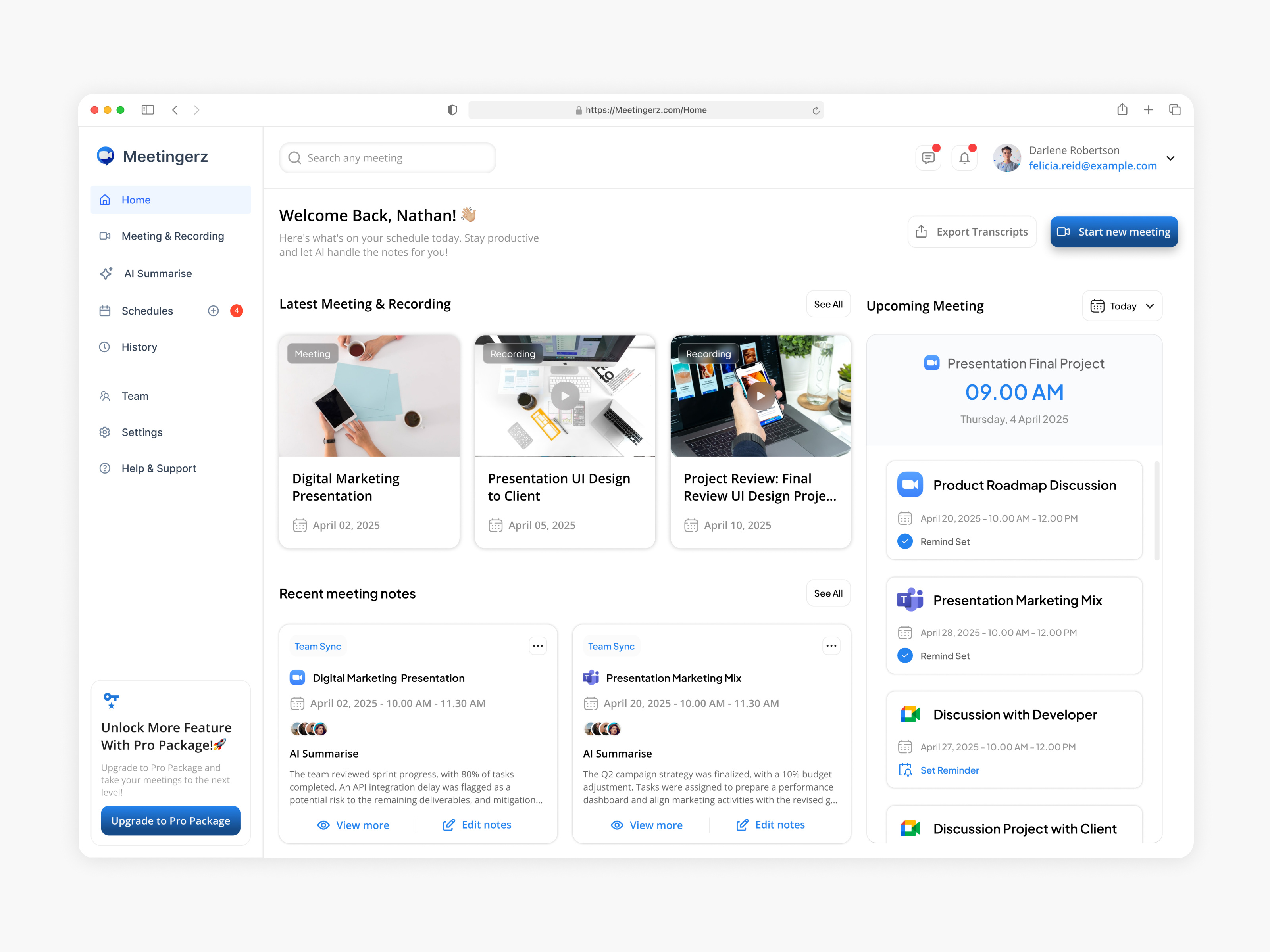
Task: Expand the user profile chevron
Action: [x=1170, y=158]
